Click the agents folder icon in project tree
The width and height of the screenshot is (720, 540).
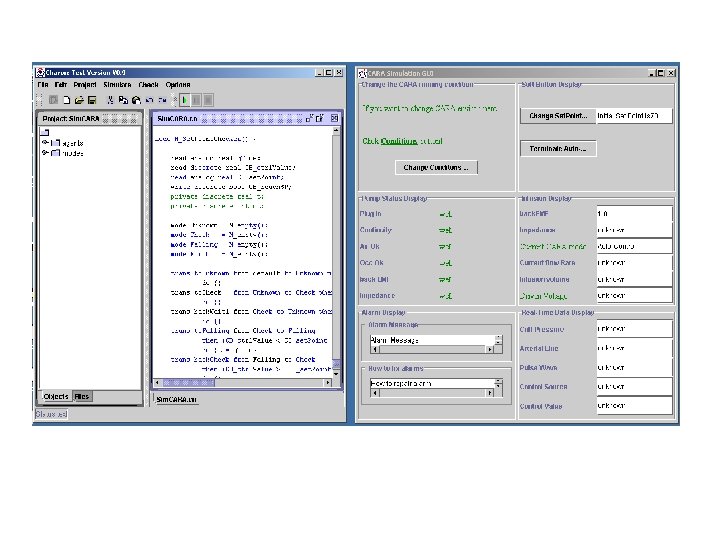point(56,143)
